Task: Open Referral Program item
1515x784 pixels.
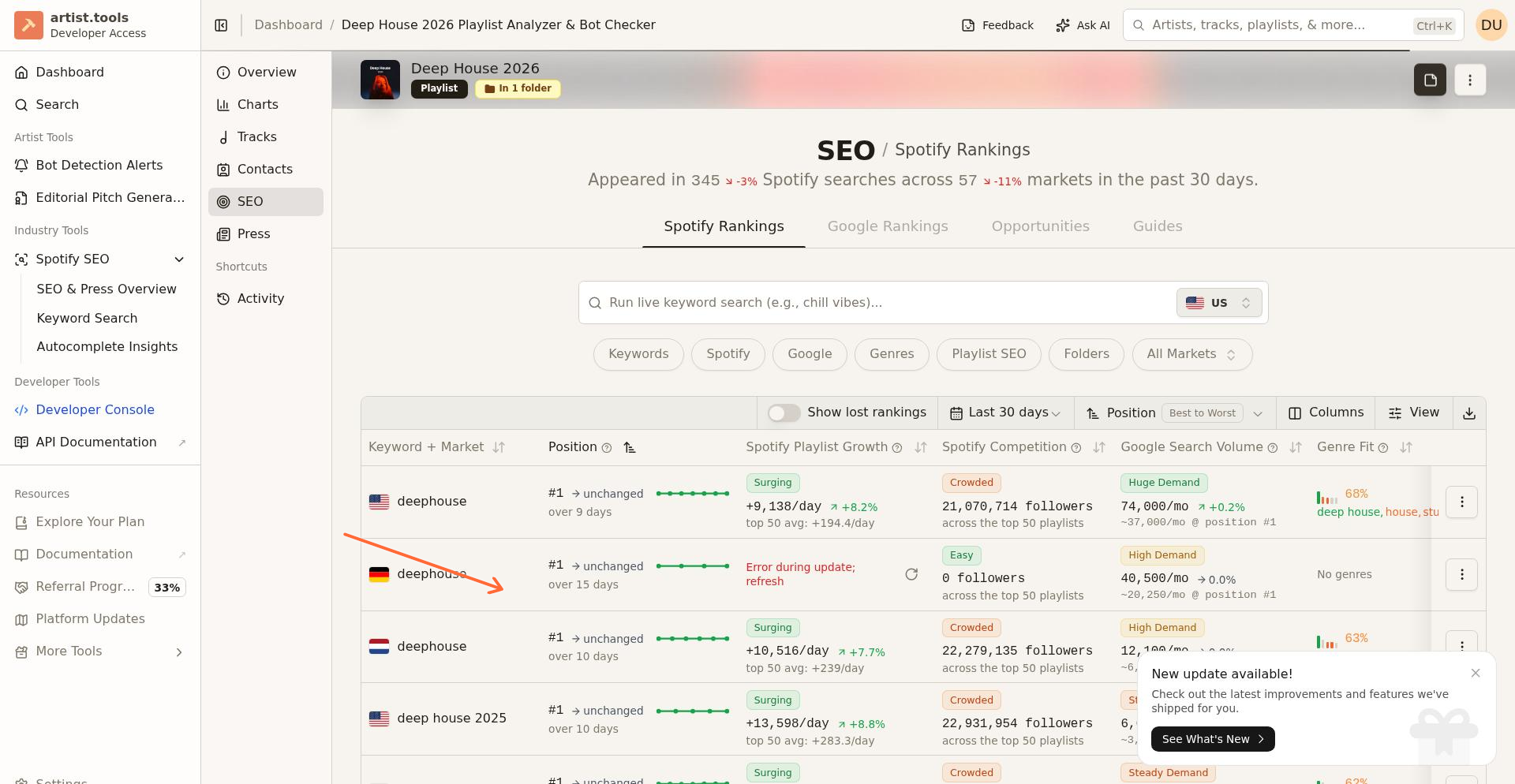Action: click(100, 586)
